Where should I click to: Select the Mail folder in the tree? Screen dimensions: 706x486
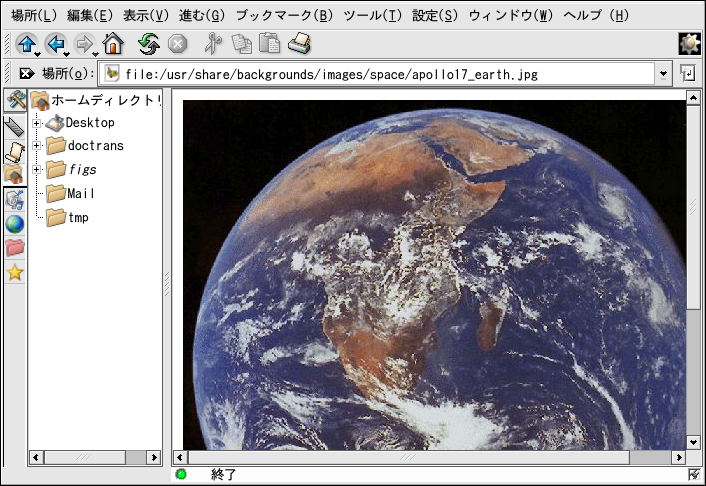[81, 194]
